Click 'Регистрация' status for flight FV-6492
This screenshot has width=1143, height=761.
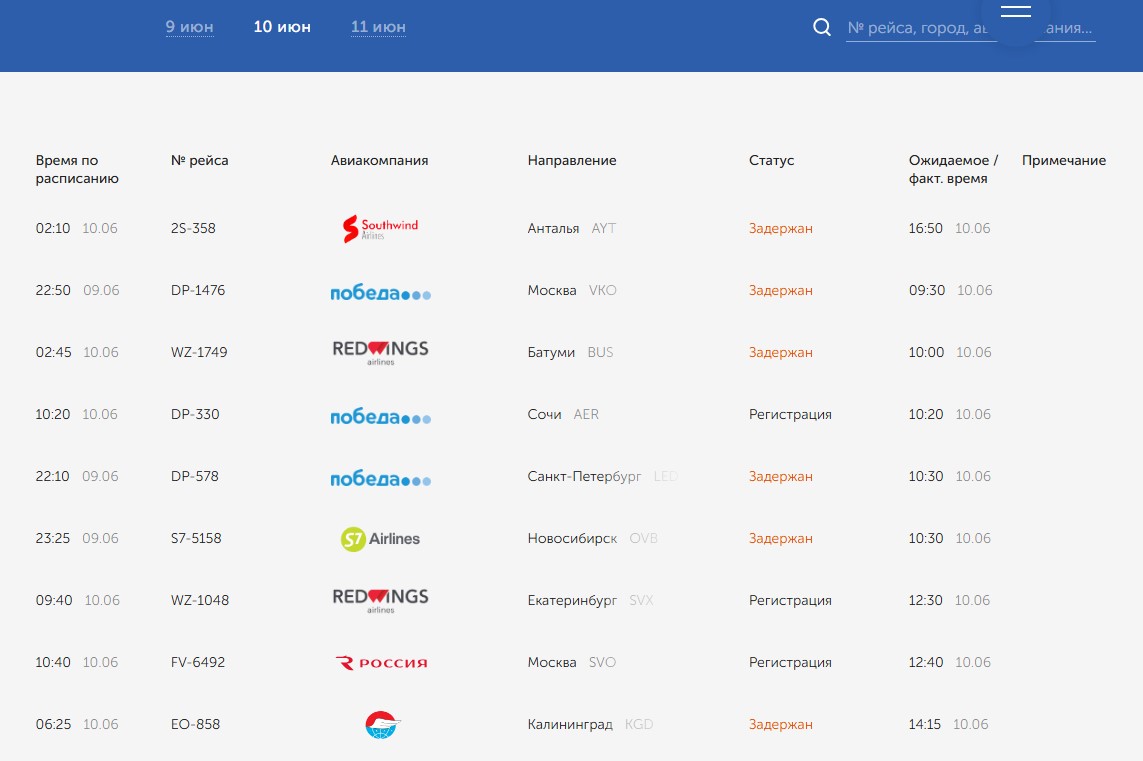[x=790, y=662]
